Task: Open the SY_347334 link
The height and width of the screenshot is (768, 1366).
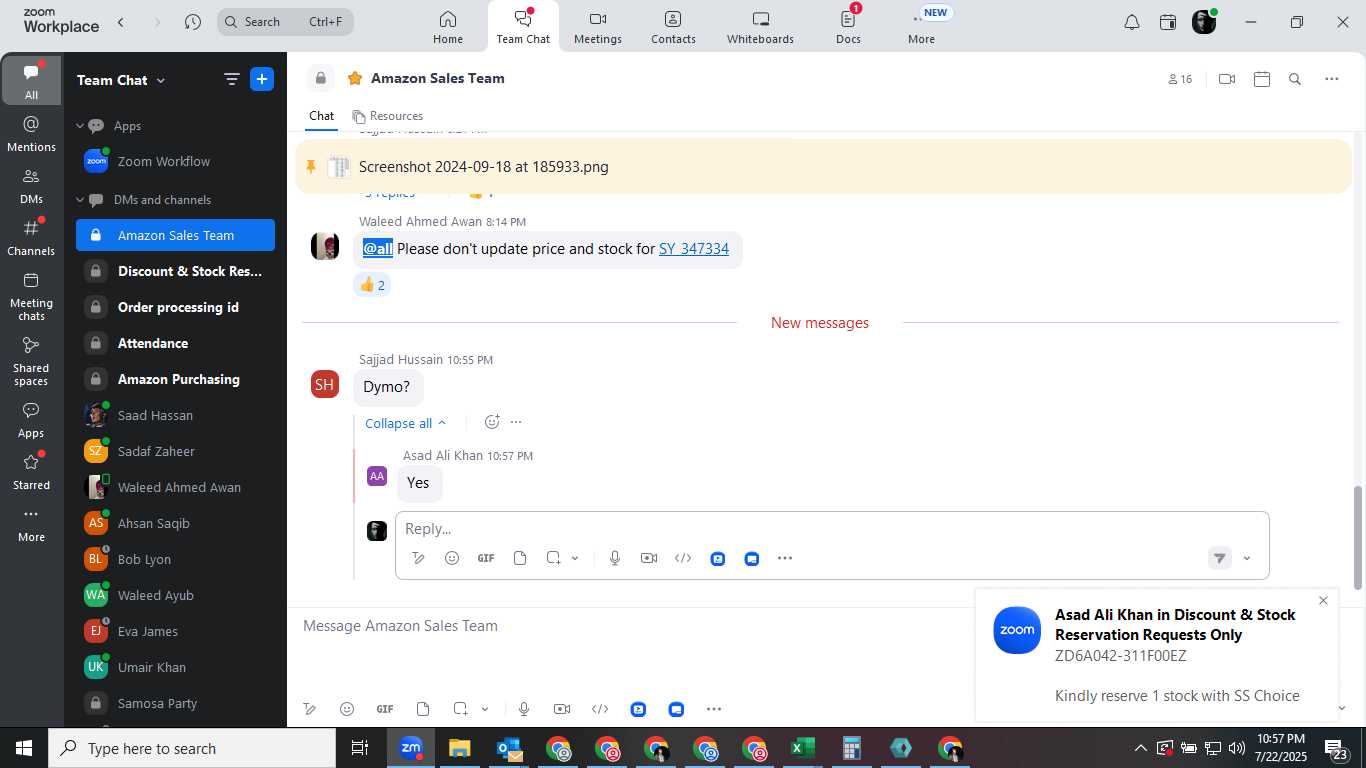Action: coord(694,249)
